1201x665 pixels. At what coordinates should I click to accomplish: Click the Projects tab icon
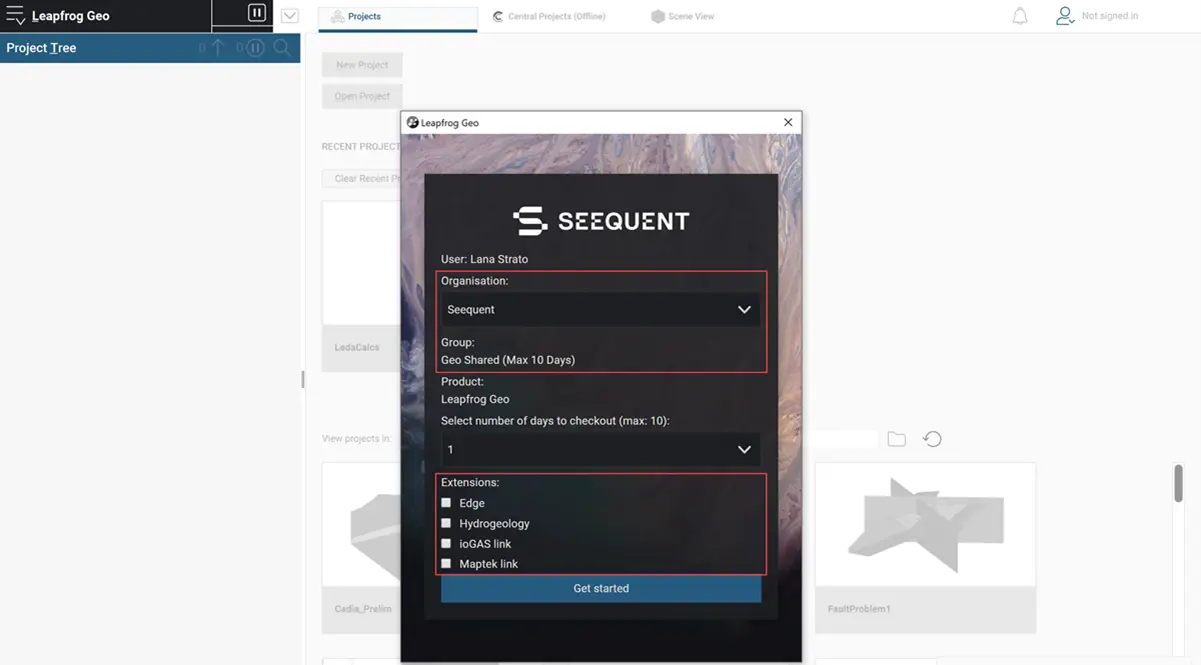coord(337,17)
